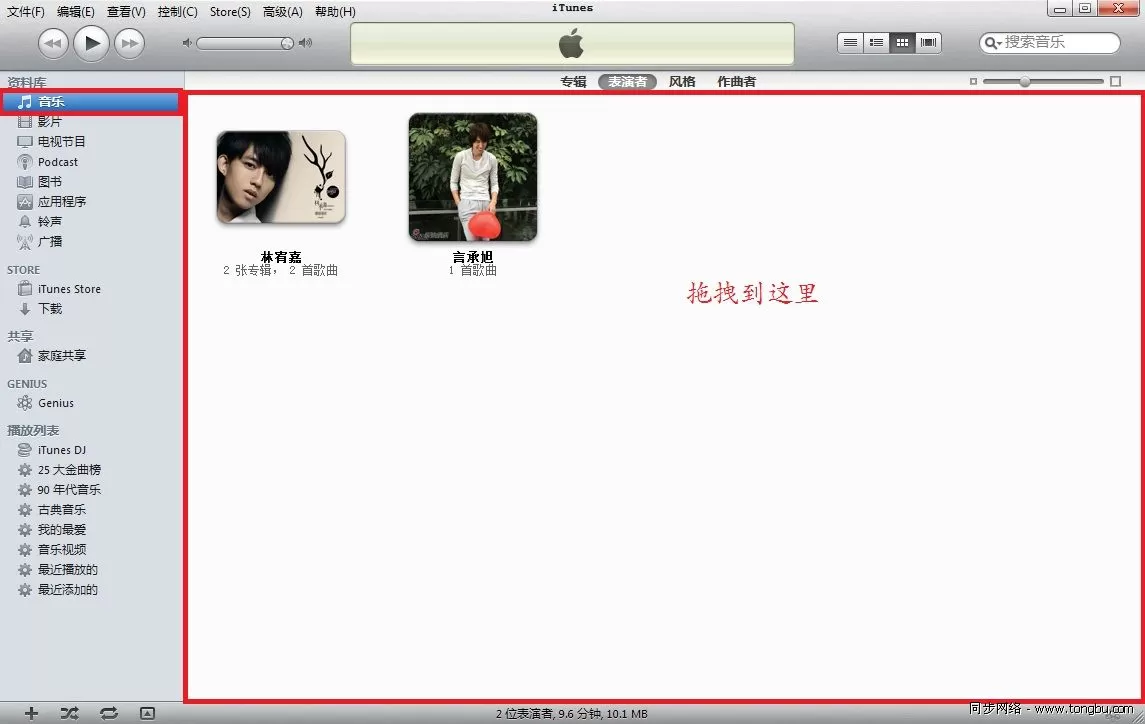
Task: Open the 帮助(H) menu
Action: [335, 12]
